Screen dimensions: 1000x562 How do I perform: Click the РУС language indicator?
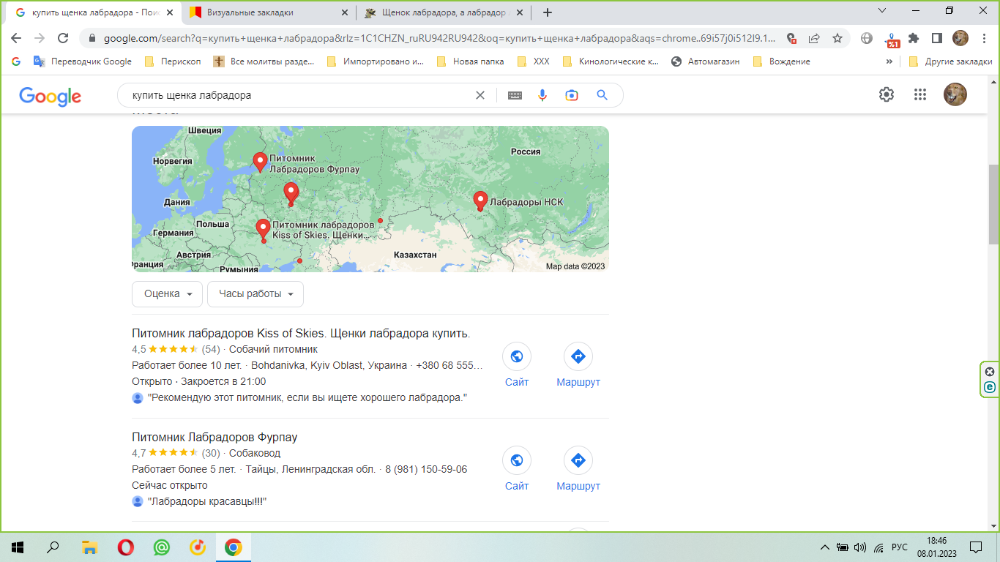(899, 547)
